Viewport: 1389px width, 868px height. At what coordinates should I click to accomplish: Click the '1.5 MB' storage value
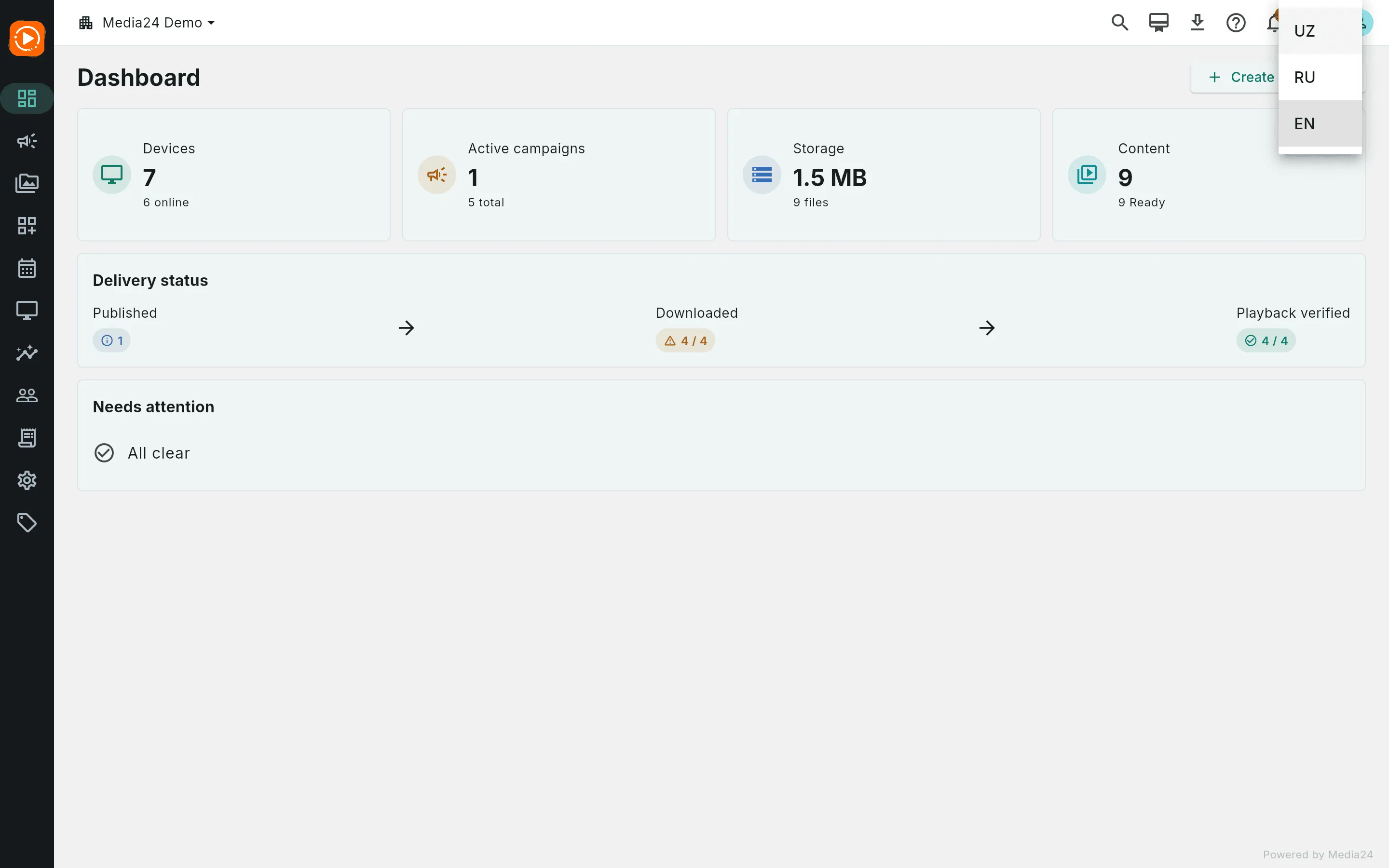[830, 177]
